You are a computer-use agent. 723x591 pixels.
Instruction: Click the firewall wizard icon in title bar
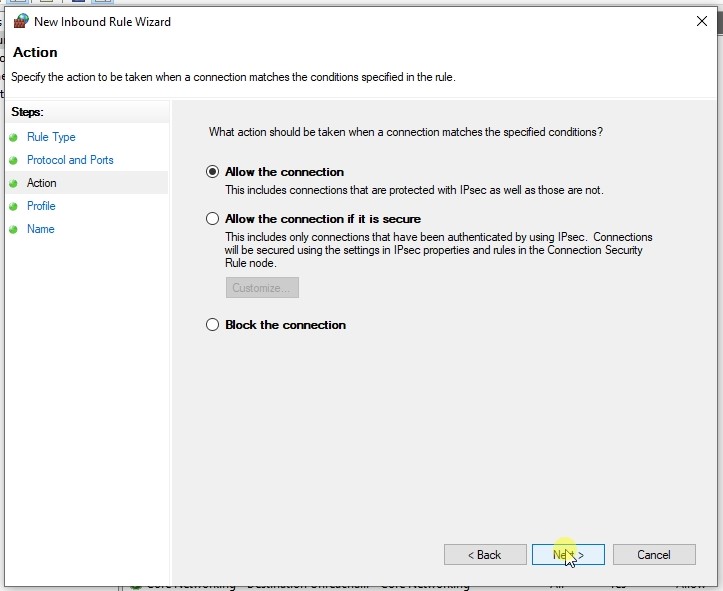tap(20, 21)
